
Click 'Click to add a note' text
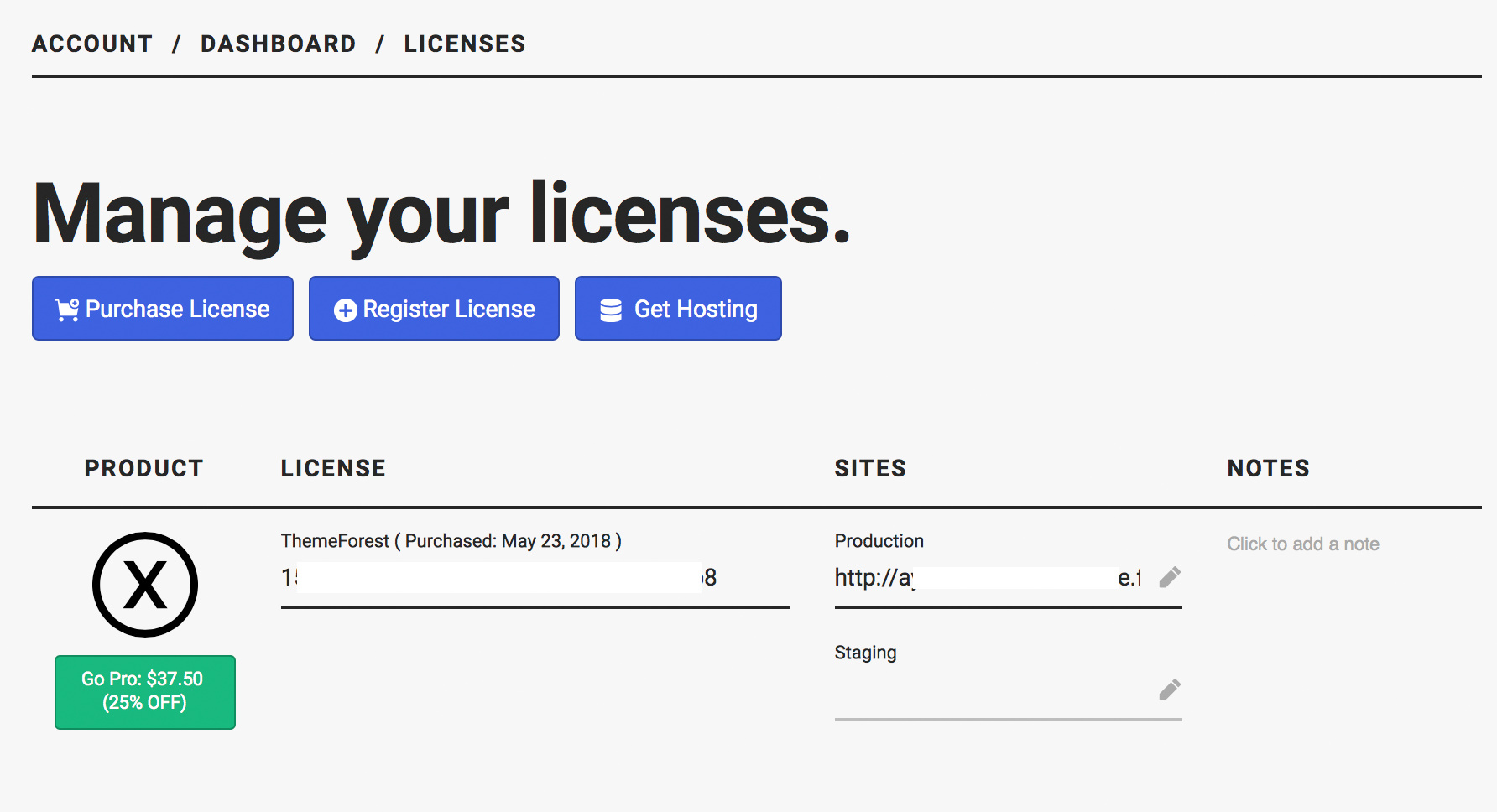(1302, 544)
